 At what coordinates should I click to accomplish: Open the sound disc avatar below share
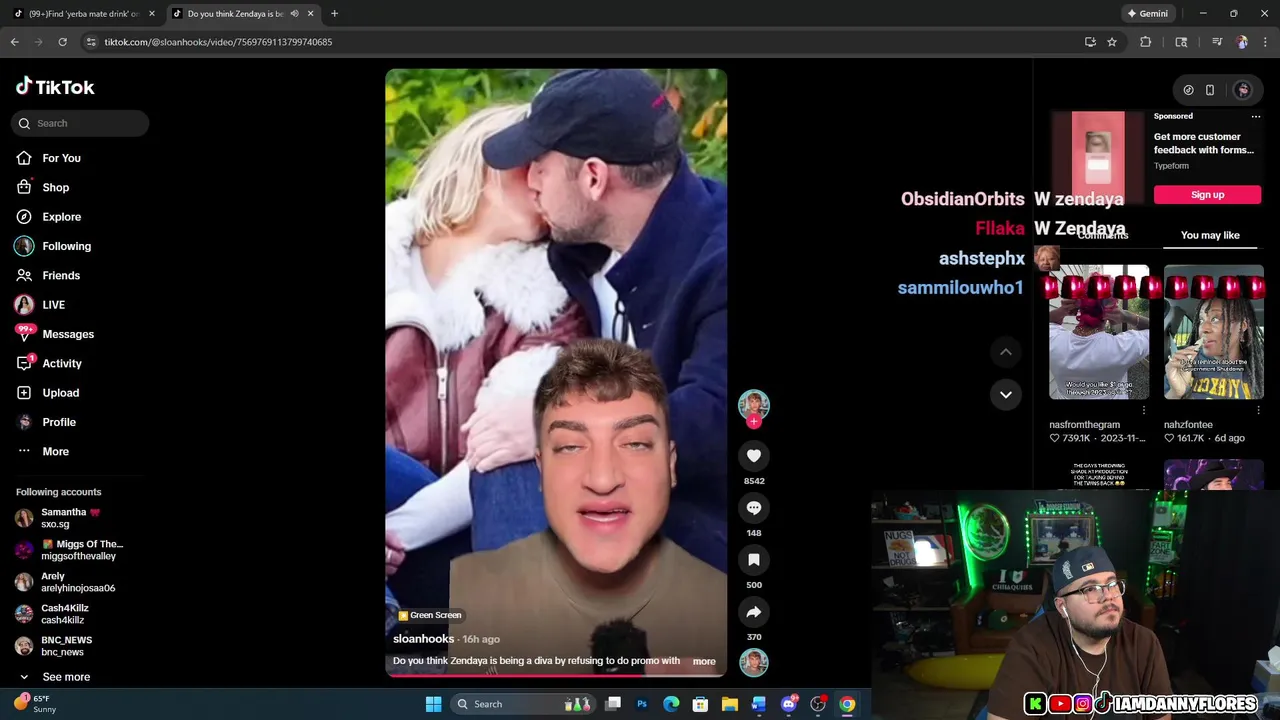(x=754, y=662)
